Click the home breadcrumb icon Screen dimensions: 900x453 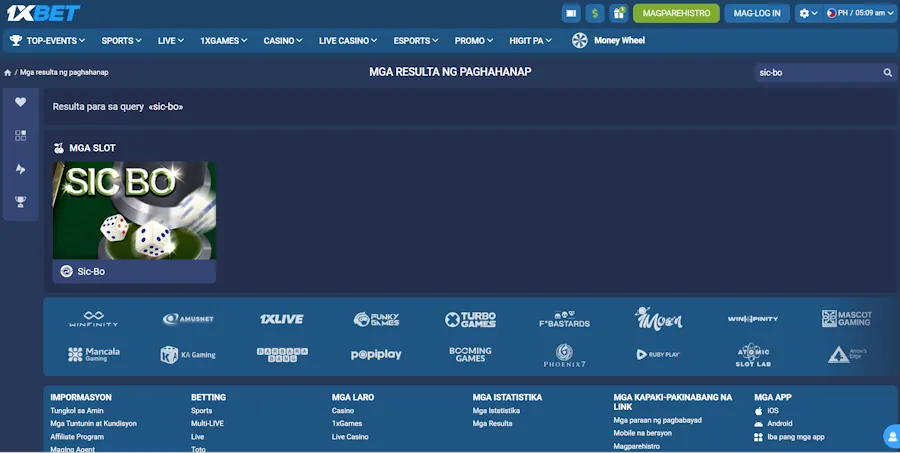pyautogui.click(x=7, y=73)
